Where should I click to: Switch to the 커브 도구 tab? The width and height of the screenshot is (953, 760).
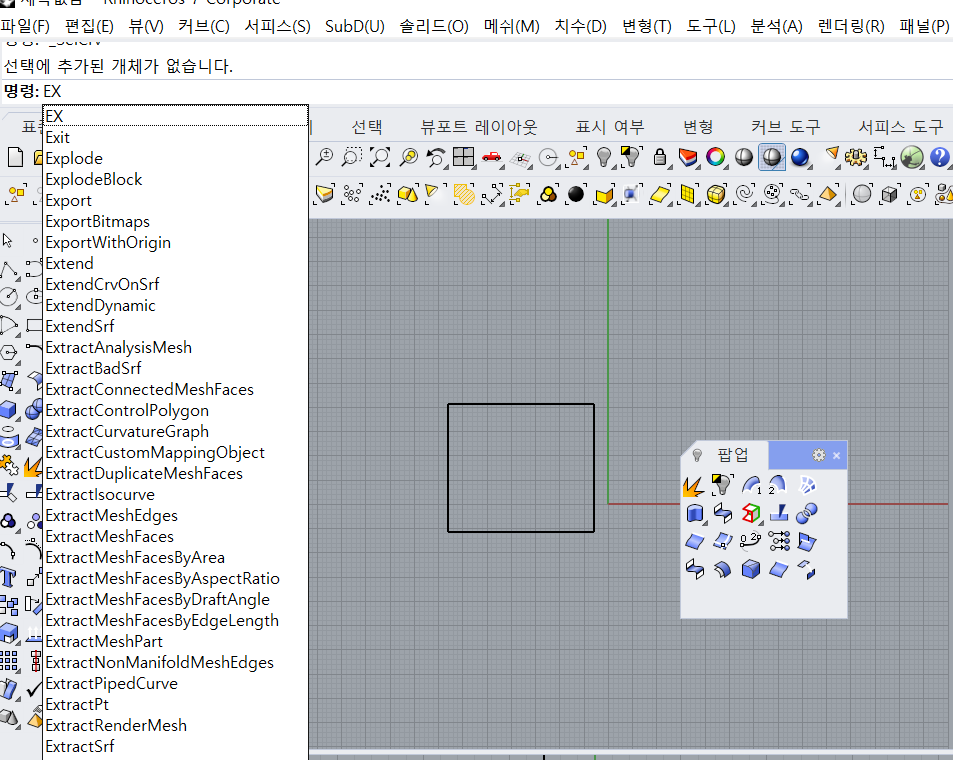[x=785, y=126]
